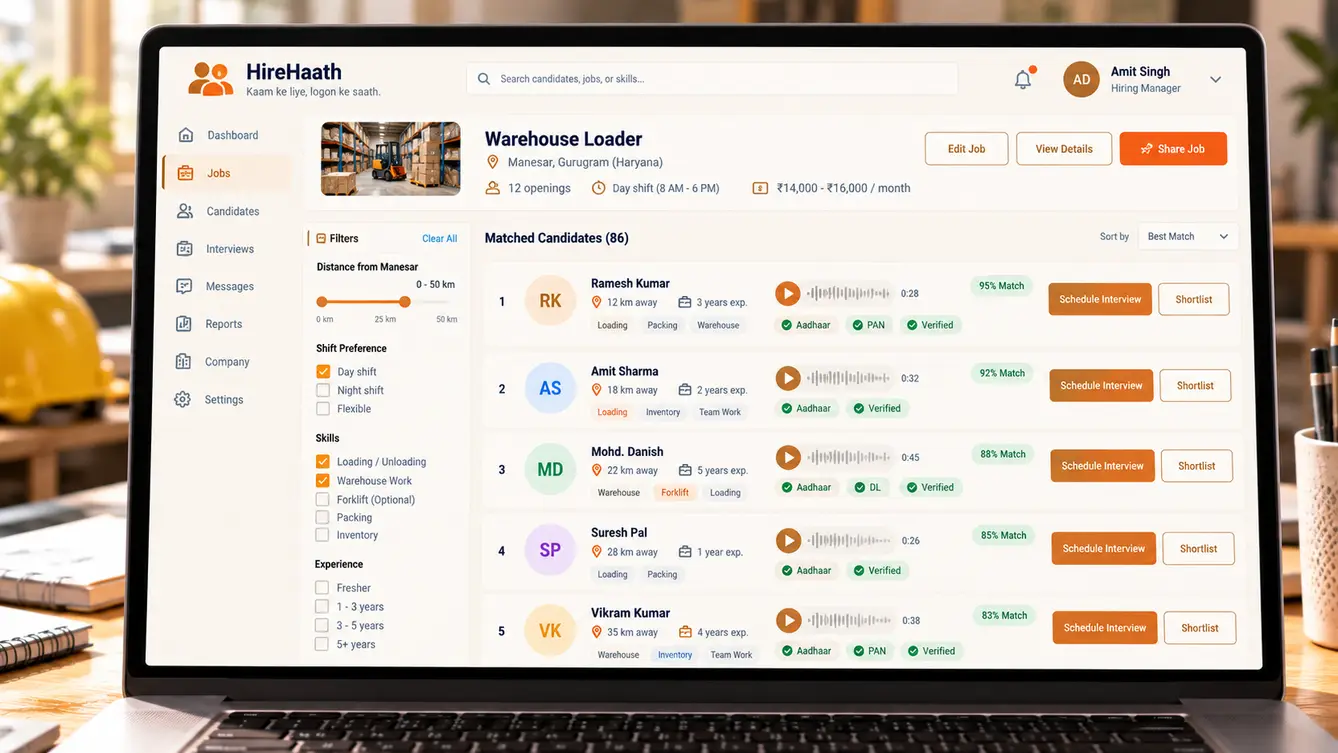
Task: Uncheck the Day shift checkbox
Action: [323, 371]
